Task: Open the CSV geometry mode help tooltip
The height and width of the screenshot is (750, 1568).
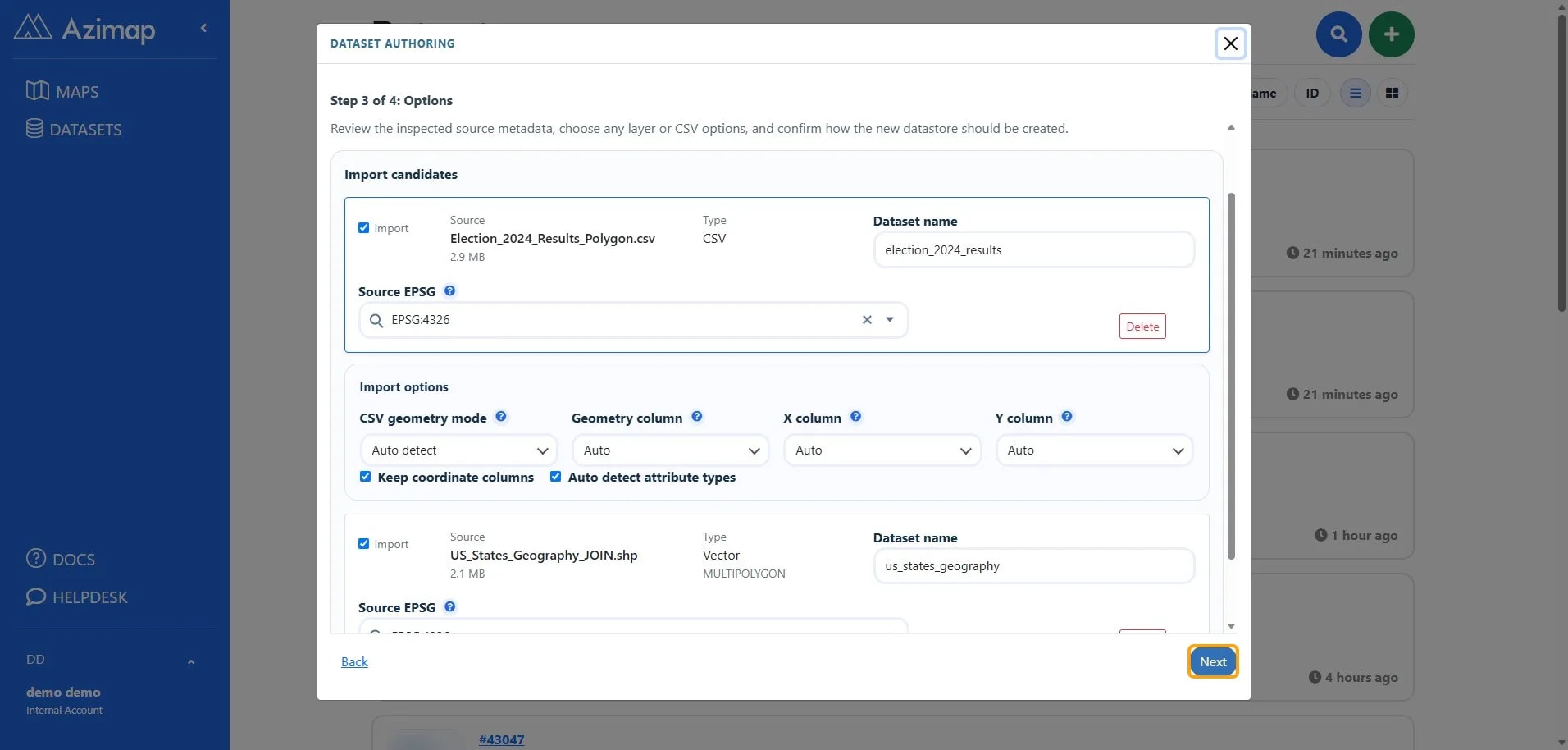Action: tap(501, 417)
